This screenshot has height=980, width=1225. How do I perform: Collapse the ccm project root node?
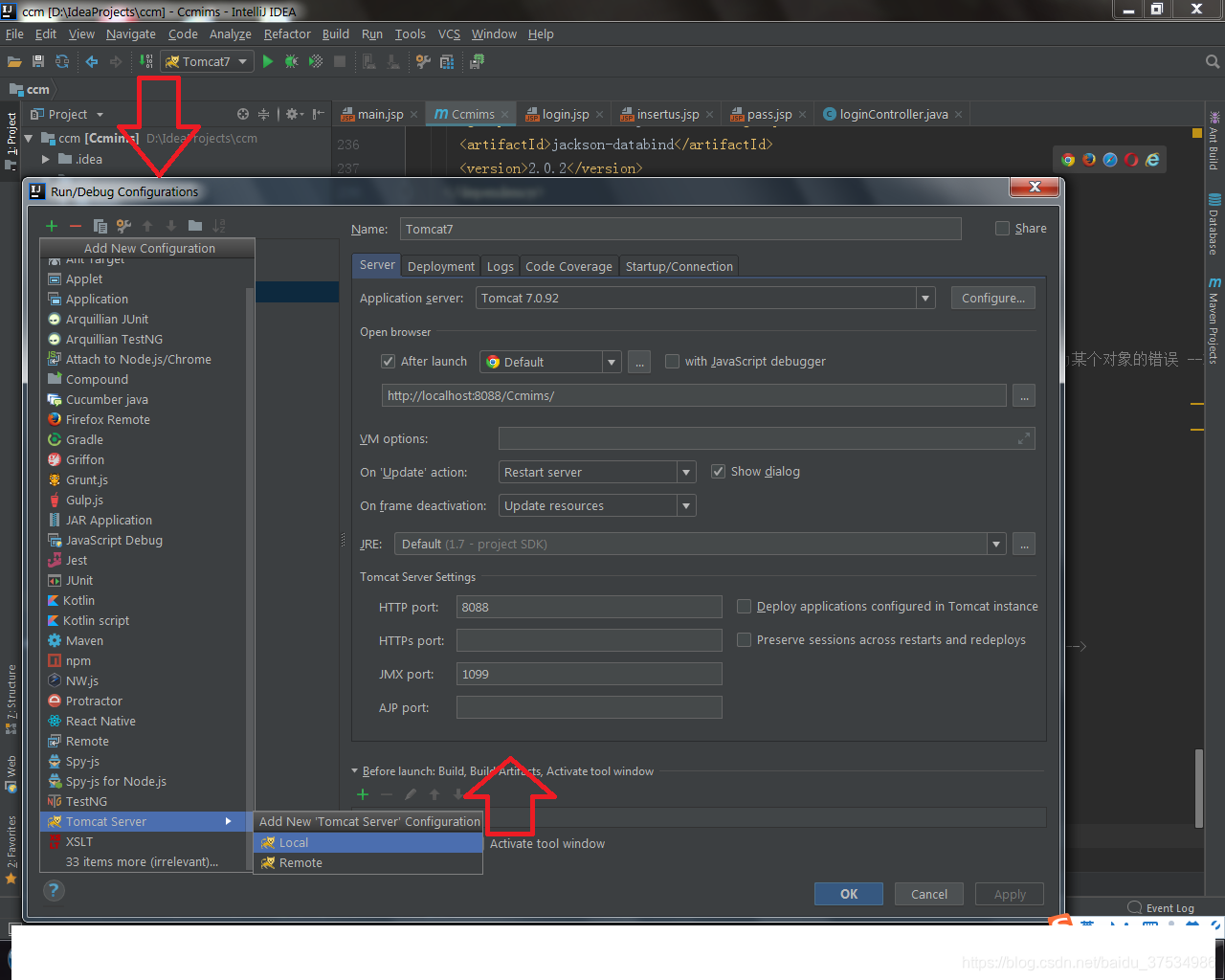pyautogui.click(x=29, y=138)
